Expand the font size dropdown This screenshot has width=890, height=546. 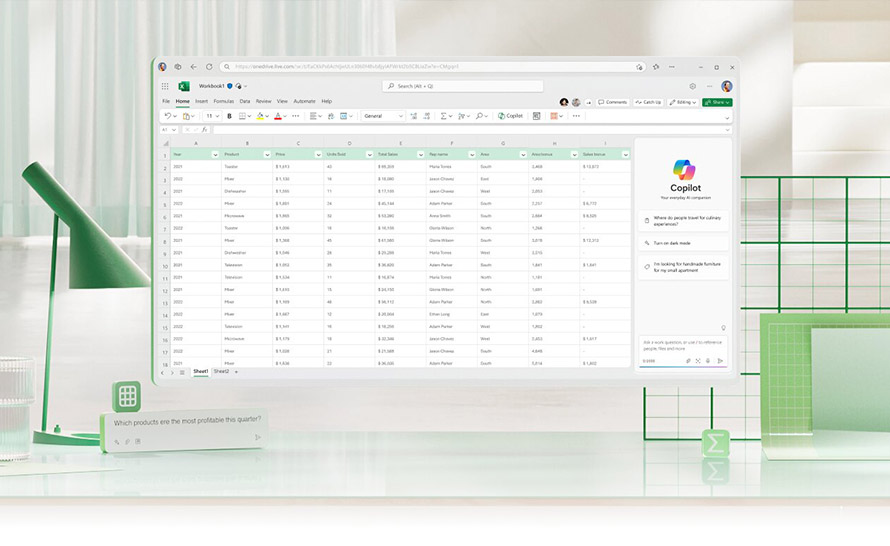[x=212, y=116]
